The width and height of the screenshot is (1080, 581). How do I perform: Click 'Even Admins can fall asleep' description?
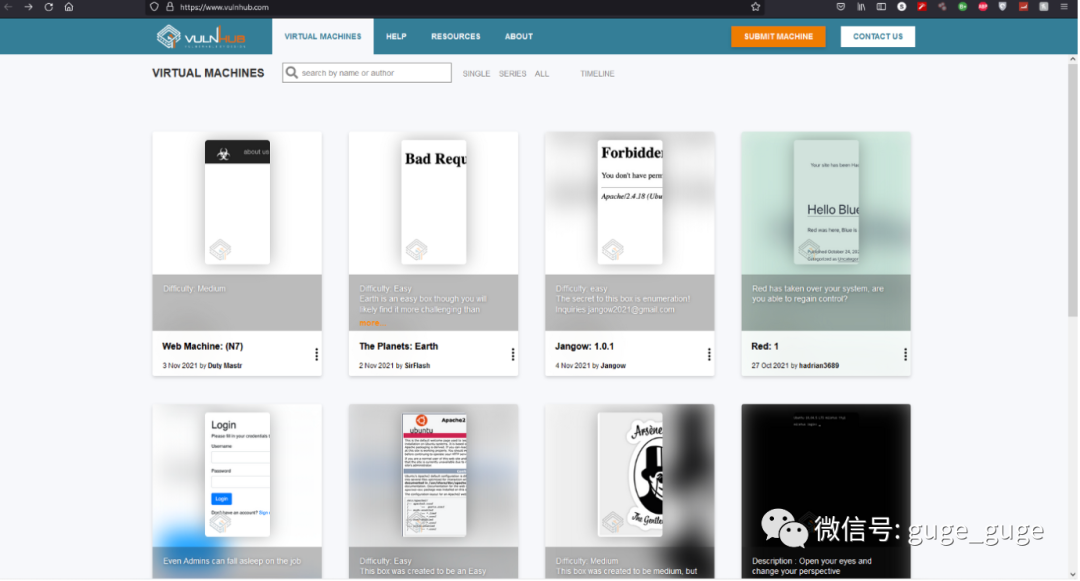232,561
